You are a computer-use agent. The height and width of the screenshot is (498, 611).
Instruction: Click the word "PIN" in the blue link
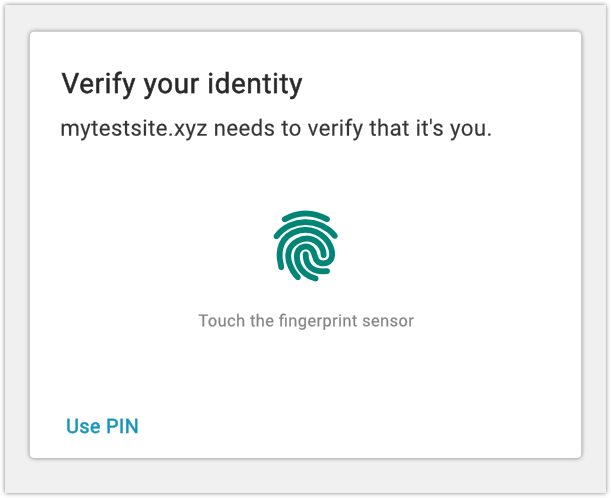coord(120,427)
